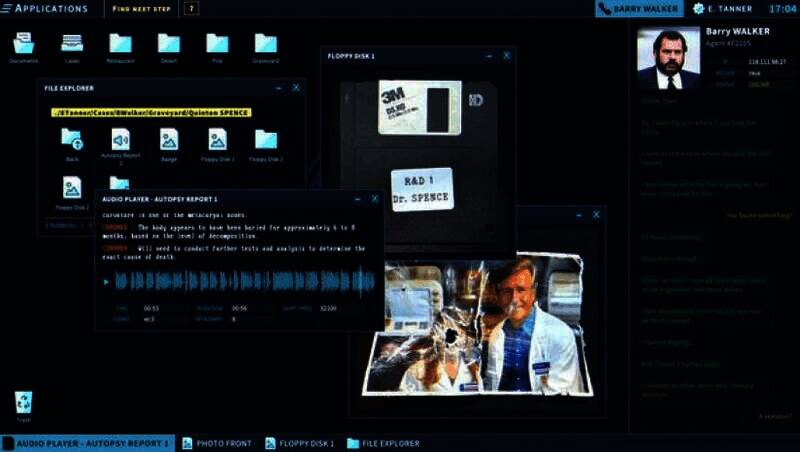Open the Graveyard folder on desktop
The height and width of the screenshot is (452, 800).
pos(265,44)
